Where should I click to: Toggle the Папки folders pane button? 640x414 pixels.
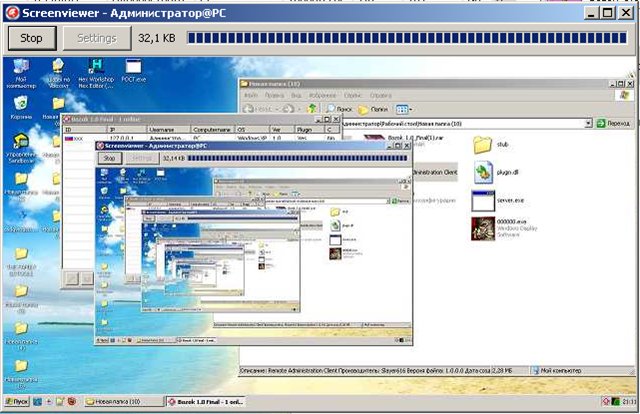[373, 109]
